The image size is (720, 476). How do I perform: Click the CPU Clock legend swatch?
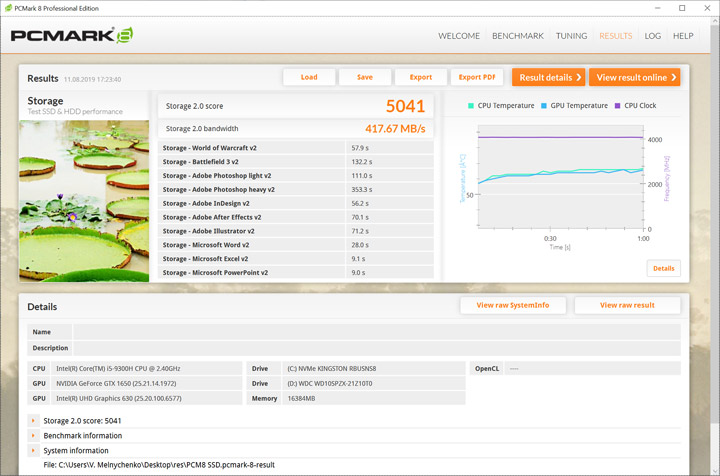coord(617,106)
